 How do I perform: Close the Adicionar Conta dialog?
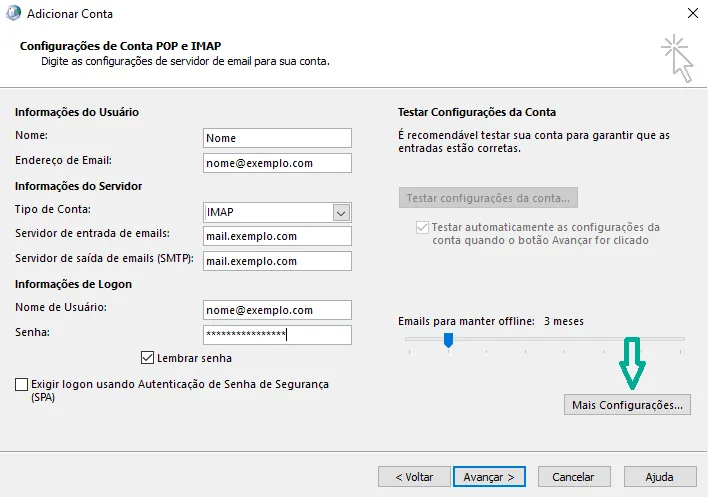click(x=693, y=13)
